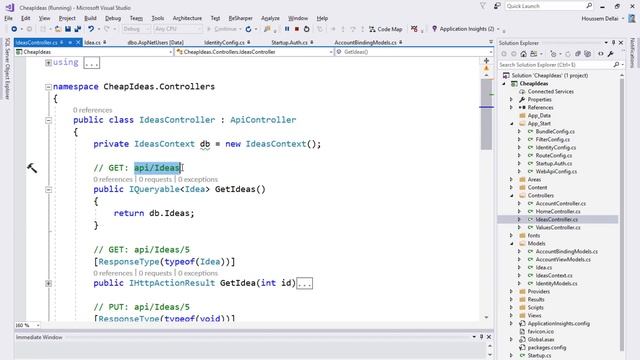Click Show All Files icon in Solution Explorer
This screenshot has width=640, height=360.
pos(587,54)
